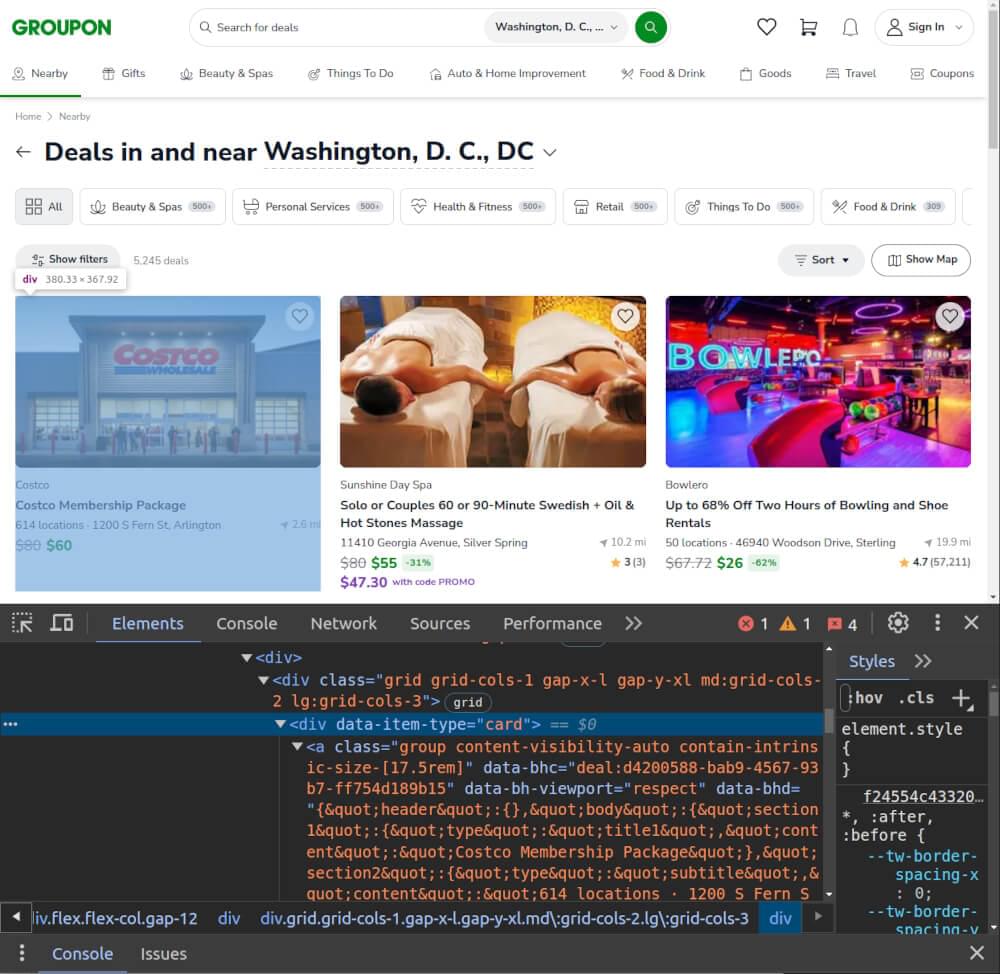Screen dimensions: 1000x974
Task: Select the inspect element tool in DevTools
Action: point(20,622)
